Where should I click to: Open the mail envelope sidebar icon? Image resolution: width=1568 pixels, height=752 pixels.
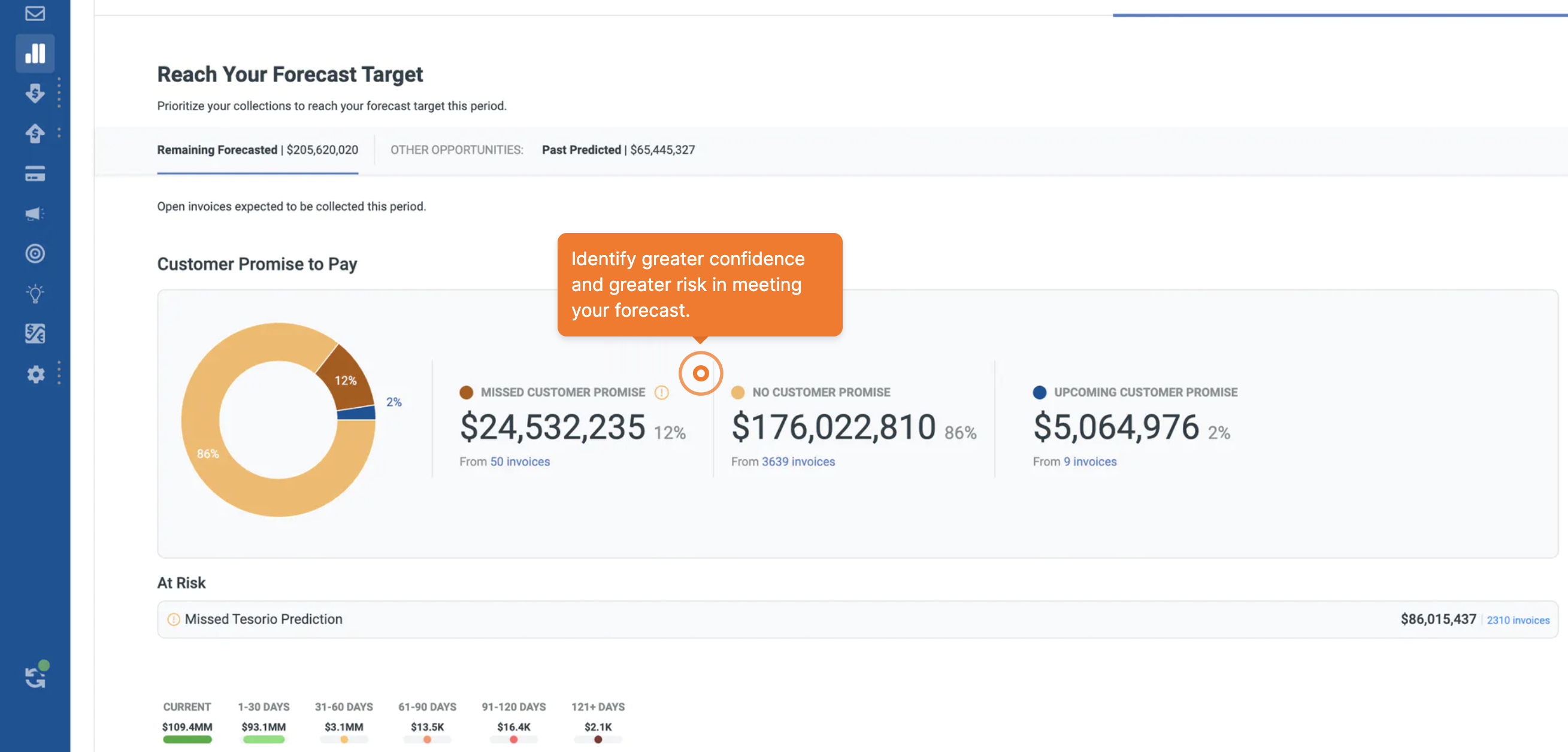click(x=35, y=13)
